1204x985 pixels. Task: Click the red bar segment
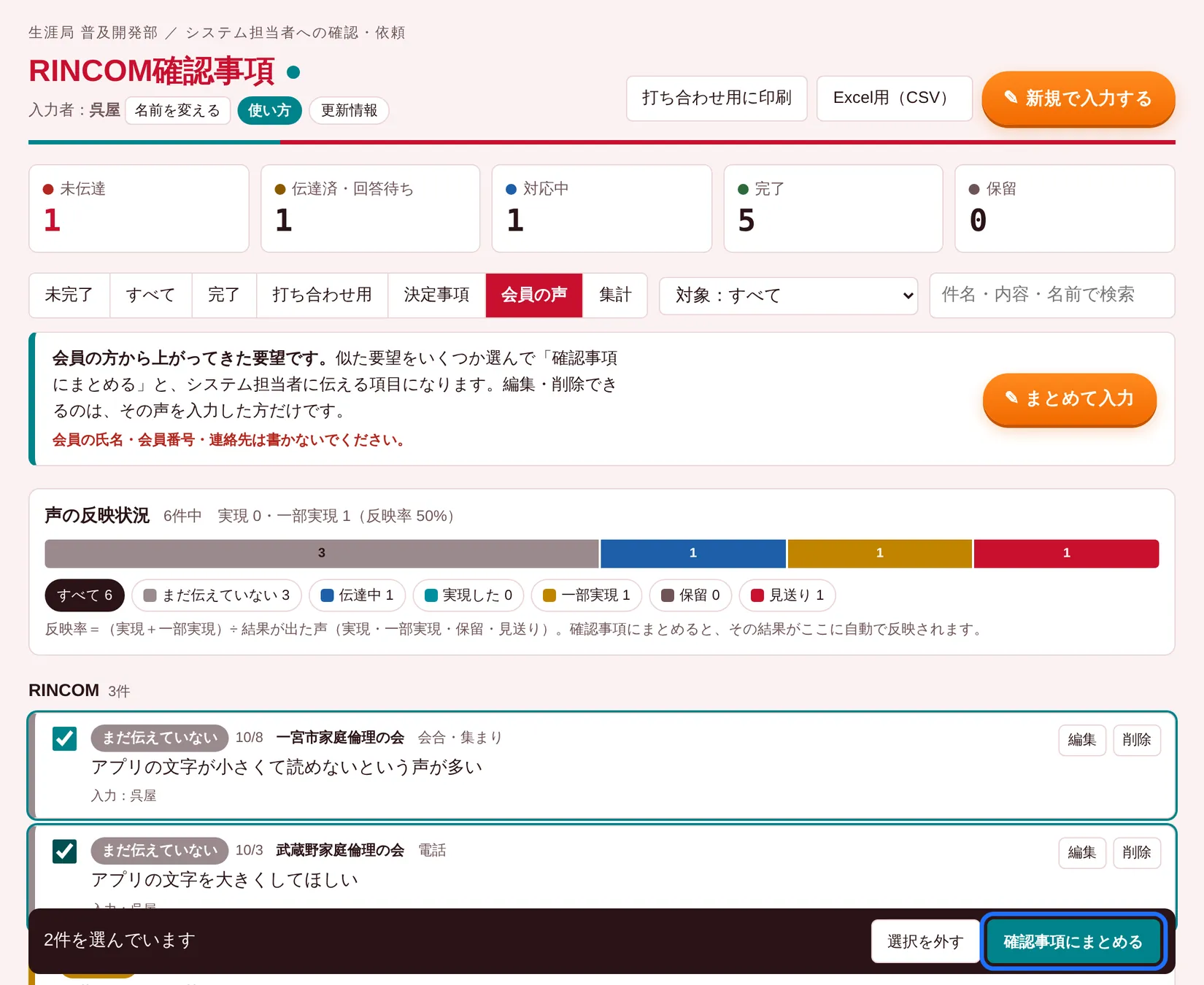[1067, 553]
